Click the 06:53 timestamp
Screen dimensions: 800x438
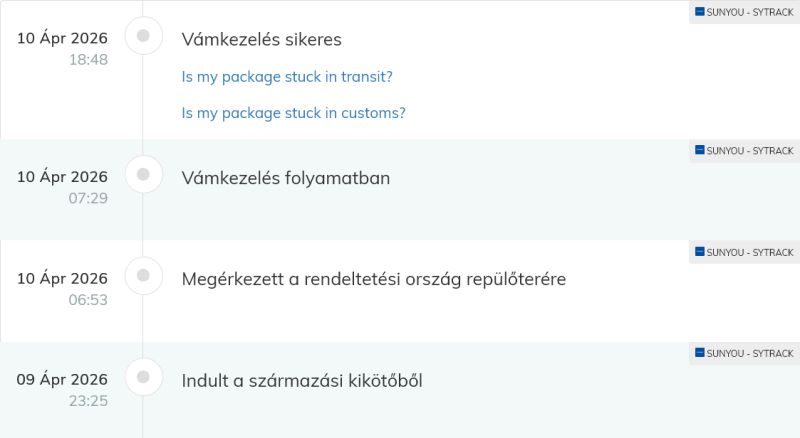pyautogui.click(x=88, y=300)
